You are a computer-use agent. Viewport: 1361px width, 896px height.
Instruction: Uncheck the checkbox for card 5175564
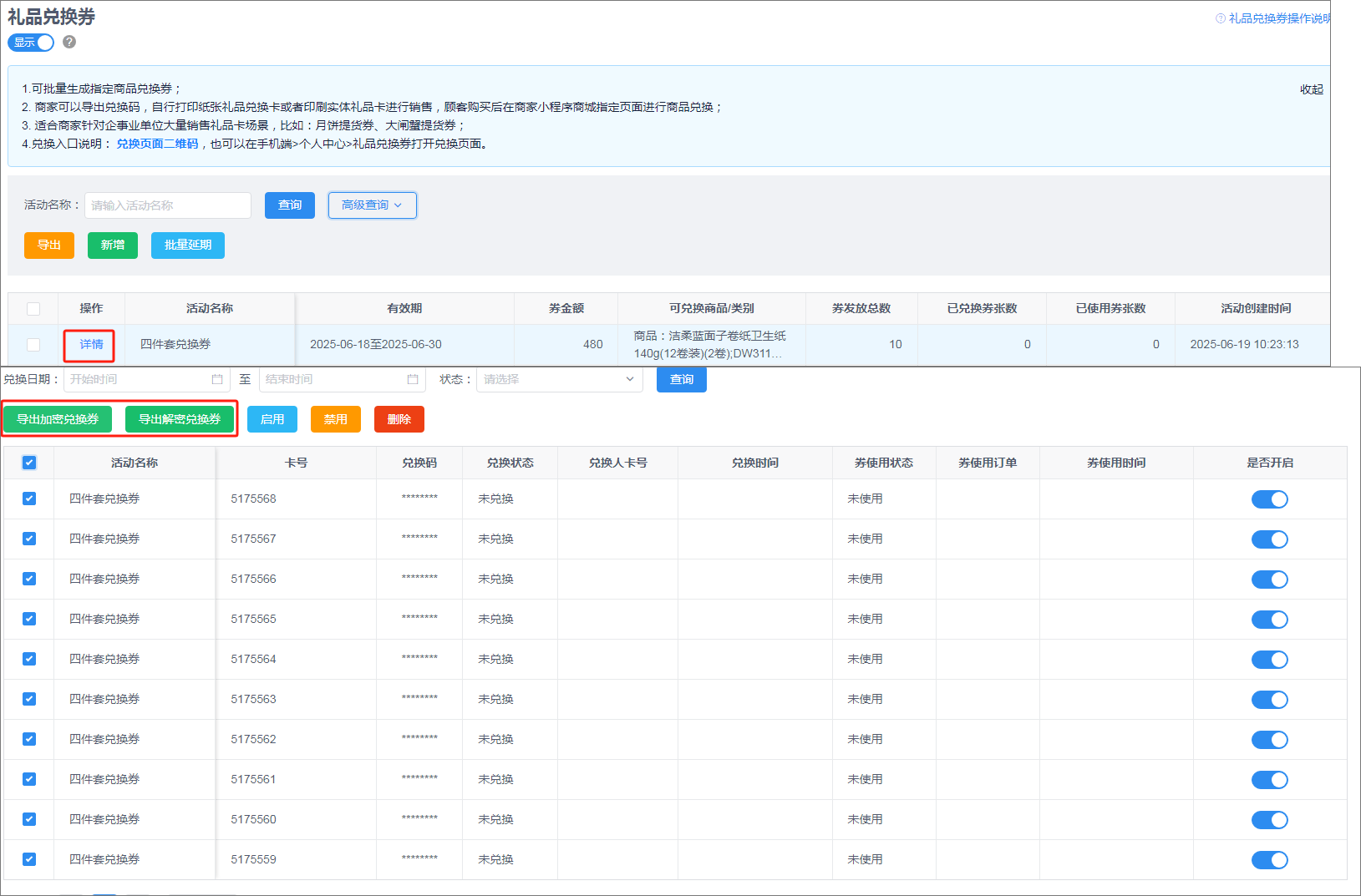[29, 659]
